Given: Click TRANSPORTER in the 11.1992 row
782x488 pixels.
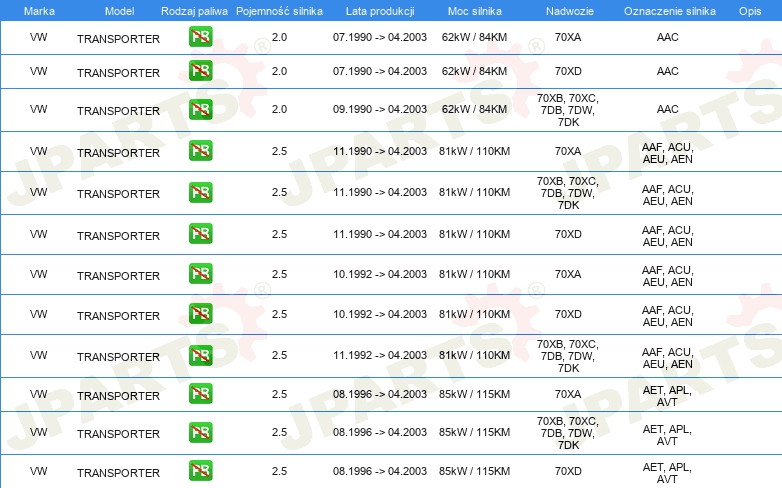Looking at the screenshot, I should tap(118, 357).
